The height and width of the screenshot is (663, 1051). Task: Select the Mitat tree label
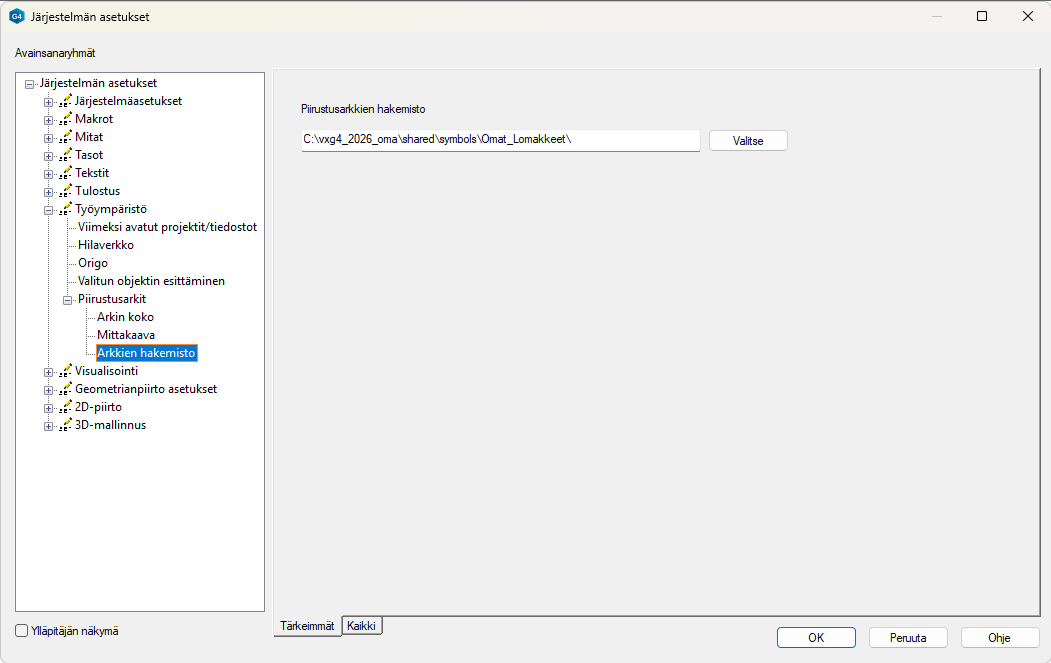(x=89, y=137)
